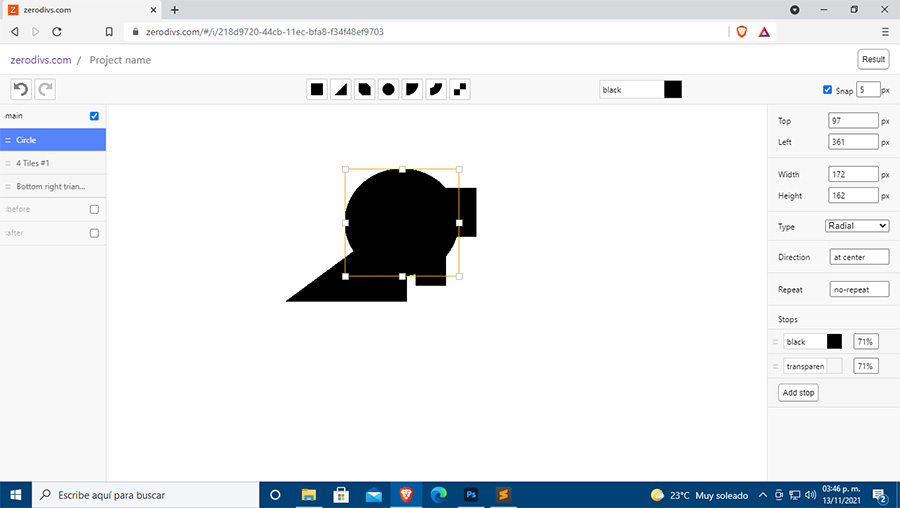
Task: Enable the :after pseudo-element checkbox
Action: click(94, 233)
